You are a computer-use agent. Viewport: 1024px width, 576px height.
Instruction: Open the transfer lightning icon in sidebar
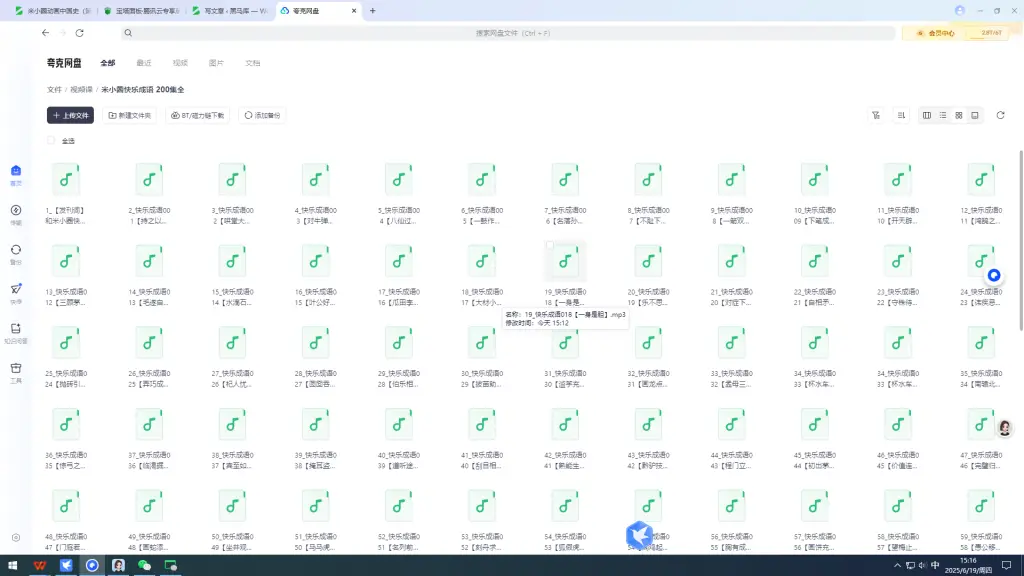pos(16,210)
